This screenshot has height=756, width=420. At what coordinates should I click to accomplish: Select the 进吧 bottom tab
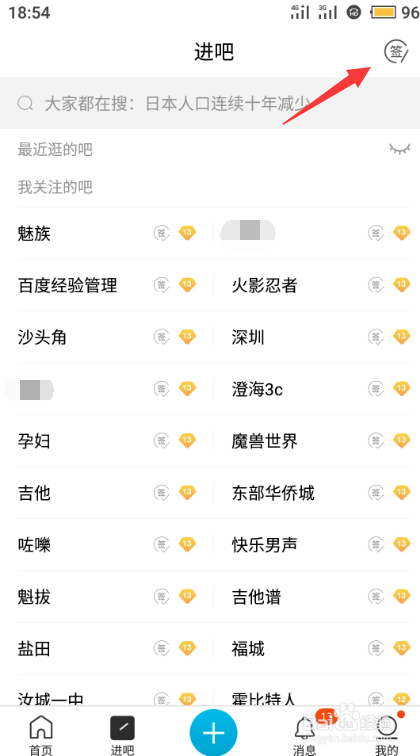pyautogui.click(x=122, y=735)
